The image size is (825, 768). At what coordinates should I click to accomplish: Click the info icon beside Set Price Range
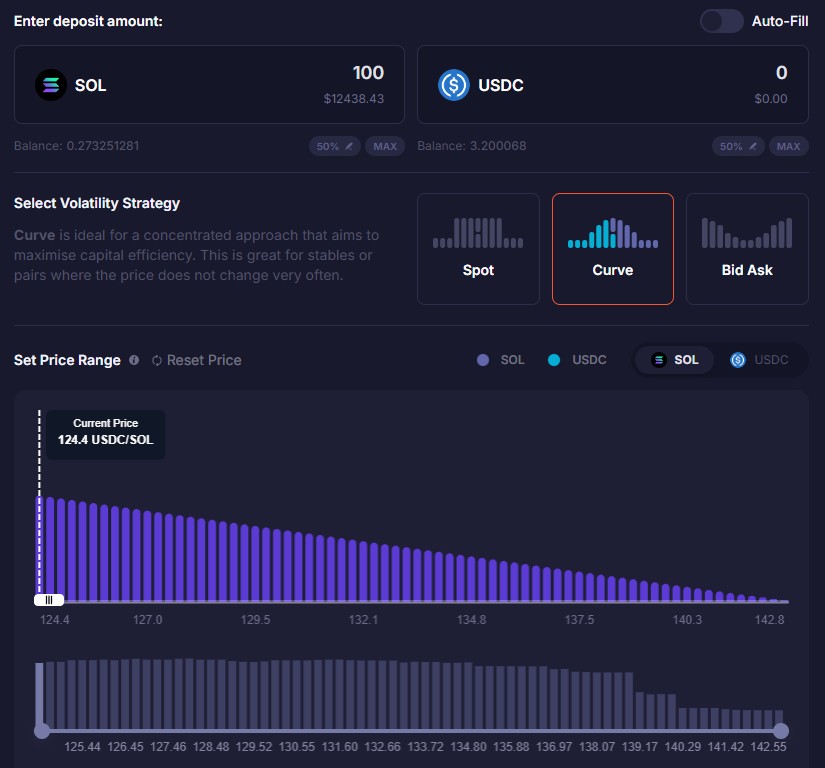click(x=134, y=360)
